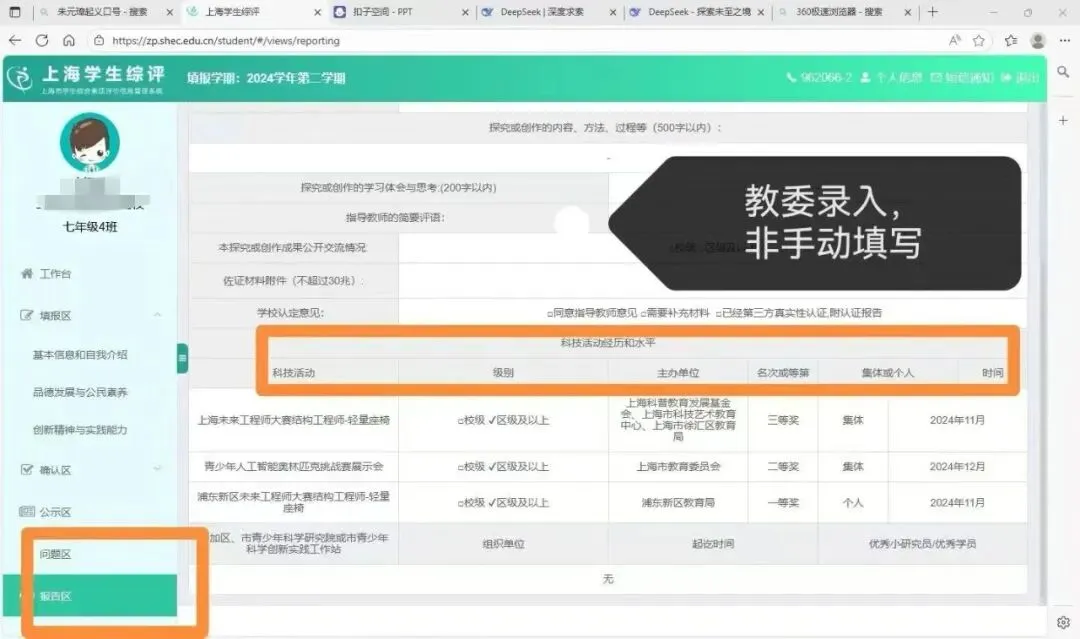Toggle 区级及以上 in 浦东新区未来工程师 row
The height and width of the screenshot is (639, 1080).
[519, 503]
